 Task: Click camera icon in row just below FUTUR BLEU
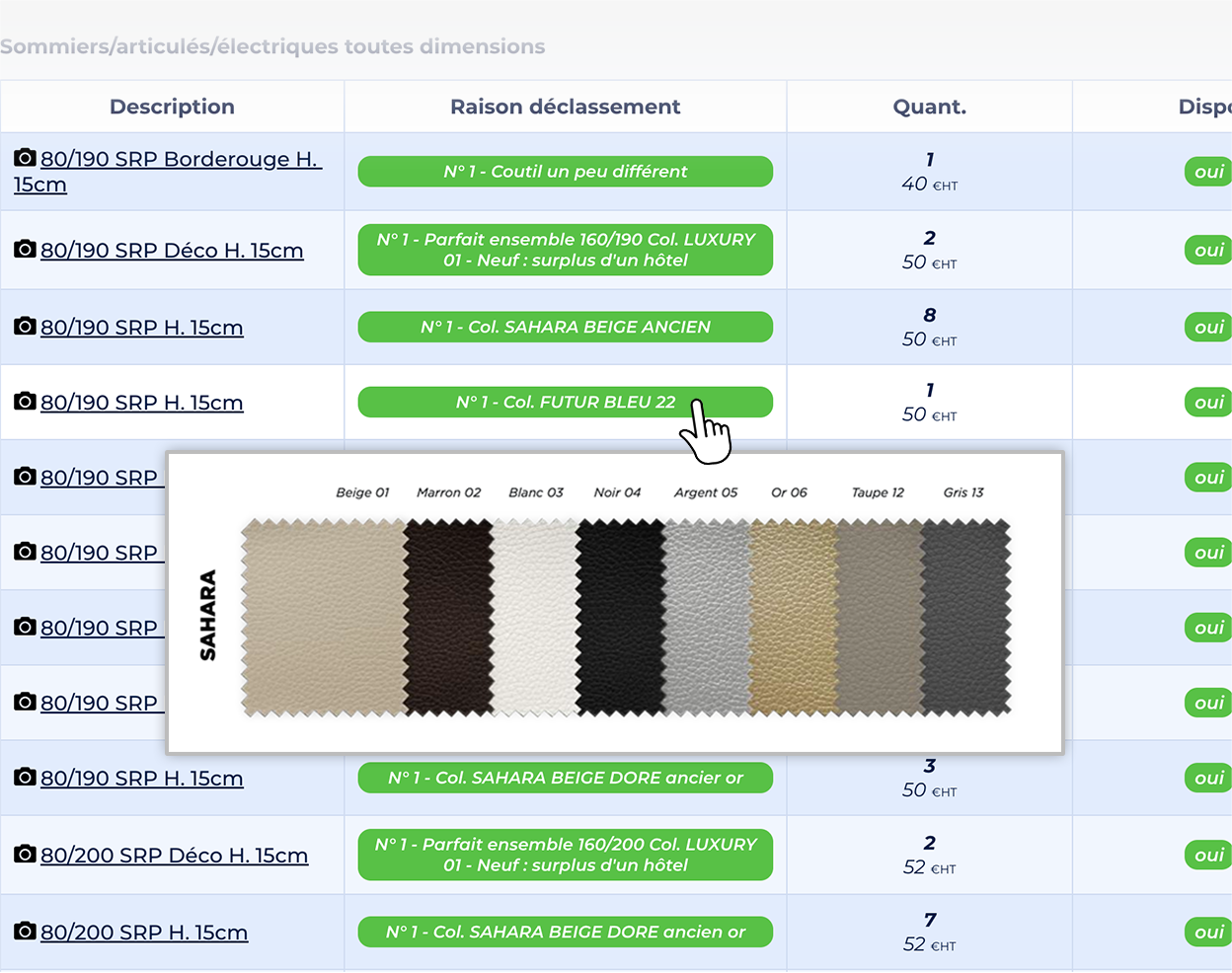[25, 477]
